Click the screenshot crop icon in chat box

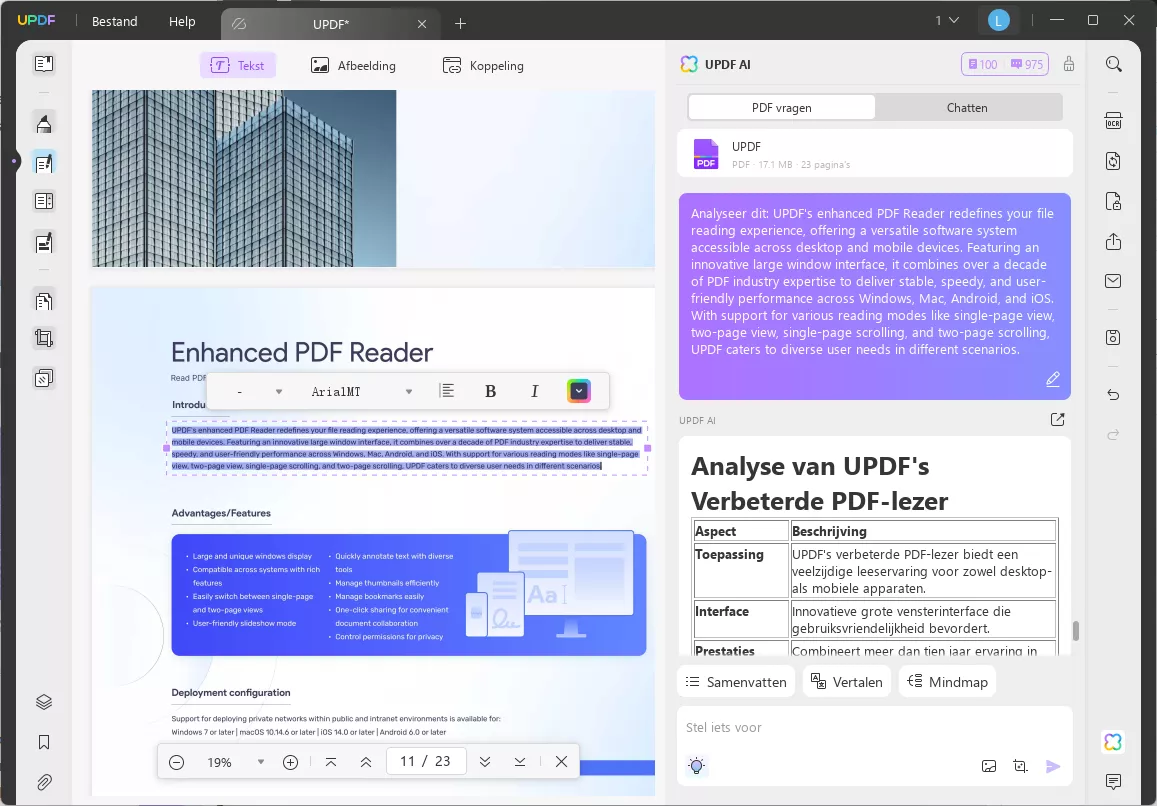coord(1020,766)
